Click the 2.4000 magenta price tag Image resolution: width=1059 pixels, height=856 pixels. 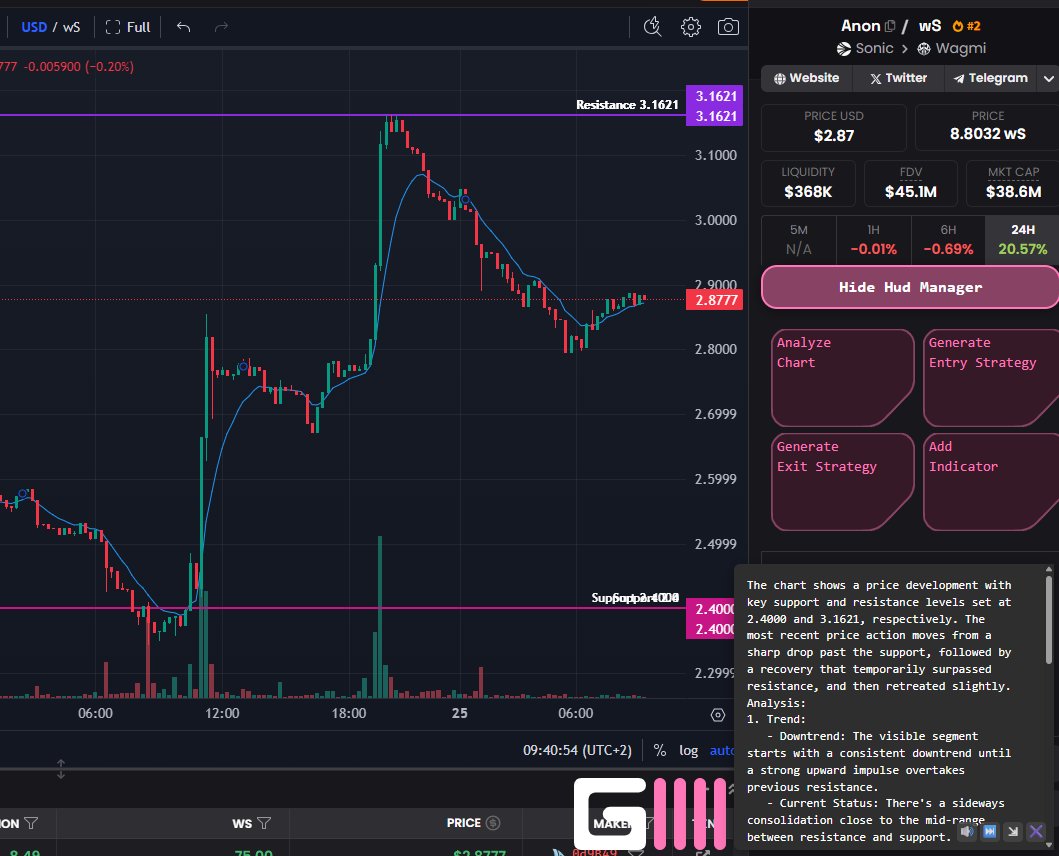711,619
